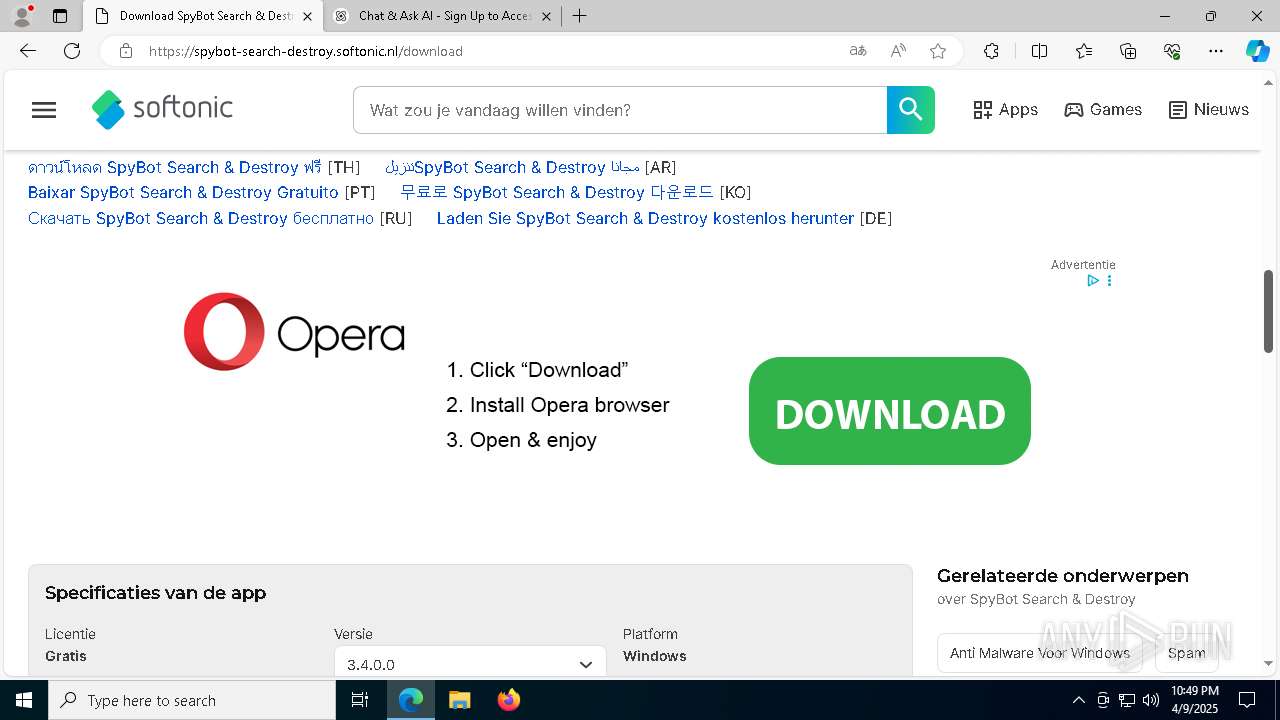Viewport: 1280px width, 720px height.
Task: Open the Apps menu item
Action: click(x=1006, y=110)
